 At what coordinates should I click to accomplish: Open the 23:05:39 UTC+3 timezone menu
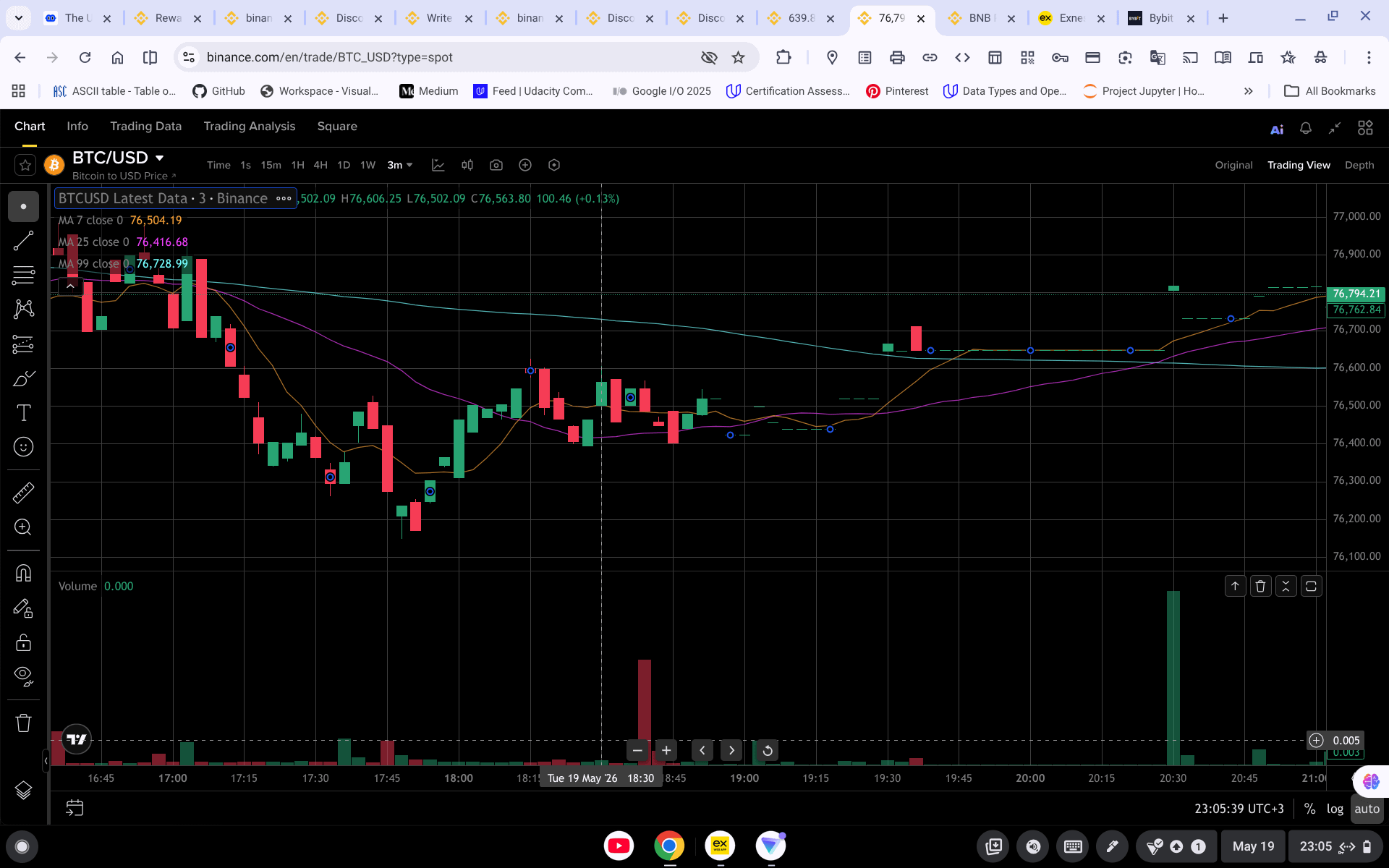(1239, 809)
